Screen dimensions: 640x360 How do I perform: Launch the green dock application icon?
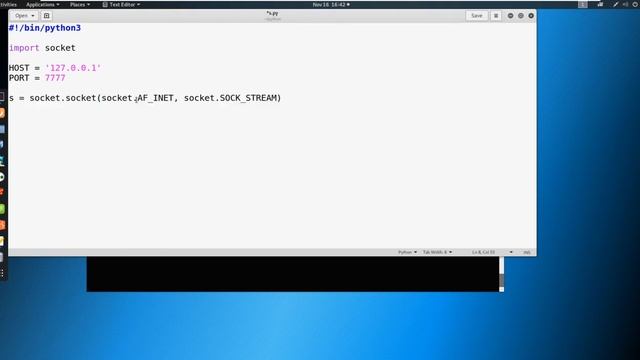click(2, 209)
